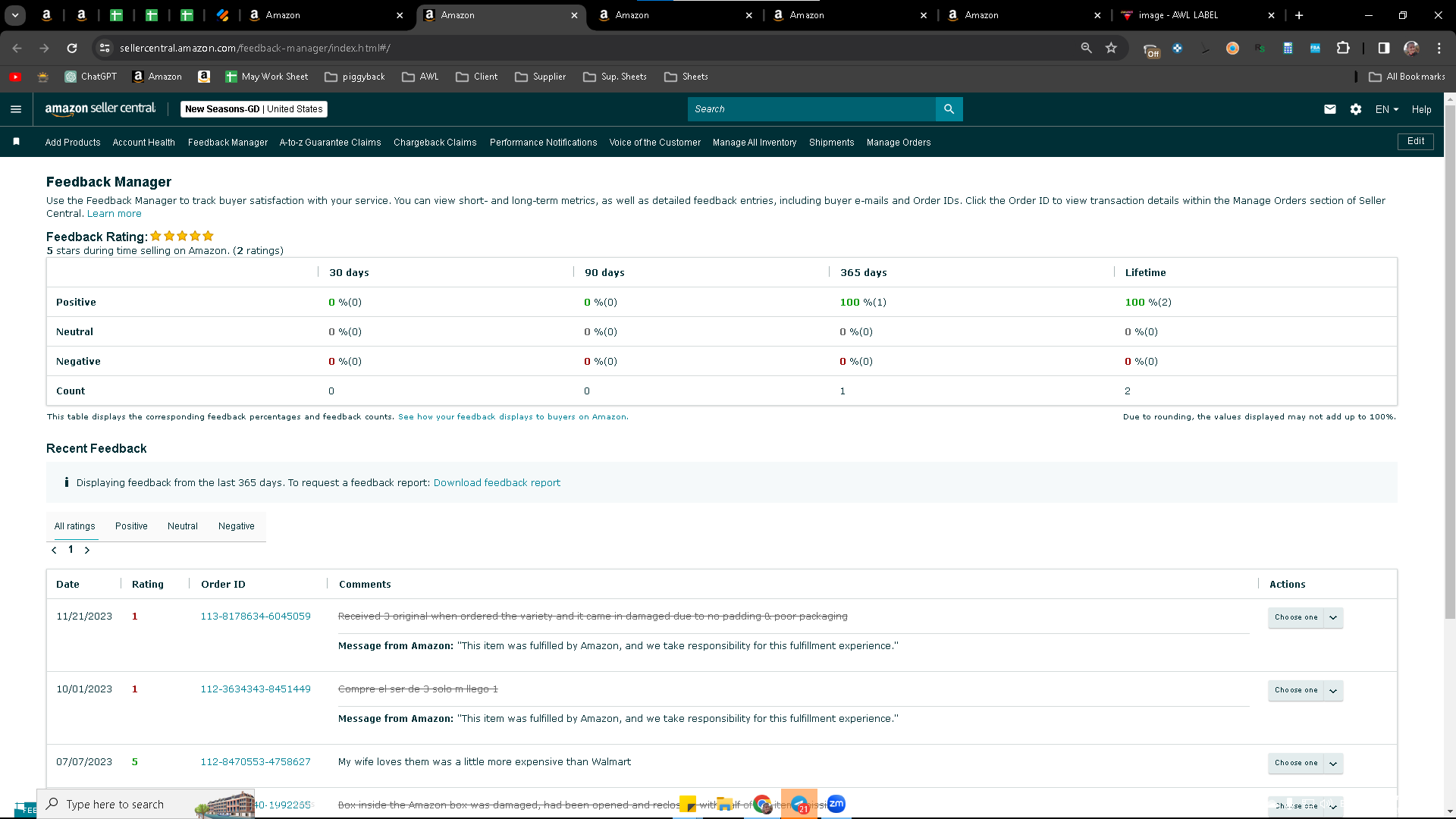Click the Help link in header
This screenshot has height=819, width=1456.
click(x=1422, y=109)
